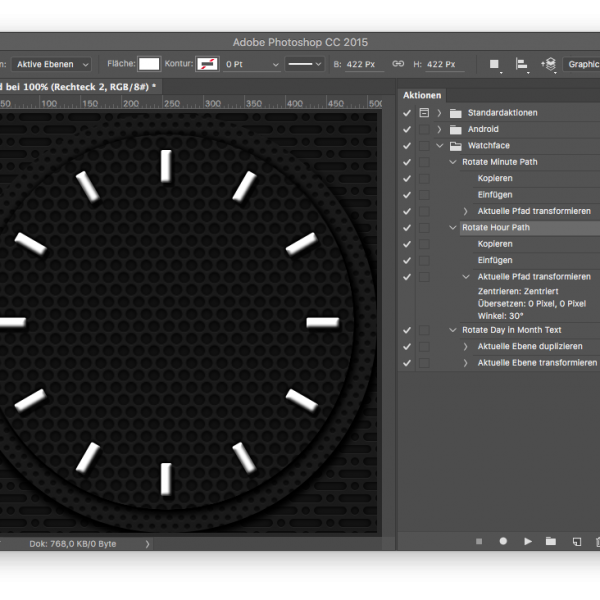This screenshot has width=600, height=600.
Task: Select the Watchface folder icon
Action: (x=455, y=146)
